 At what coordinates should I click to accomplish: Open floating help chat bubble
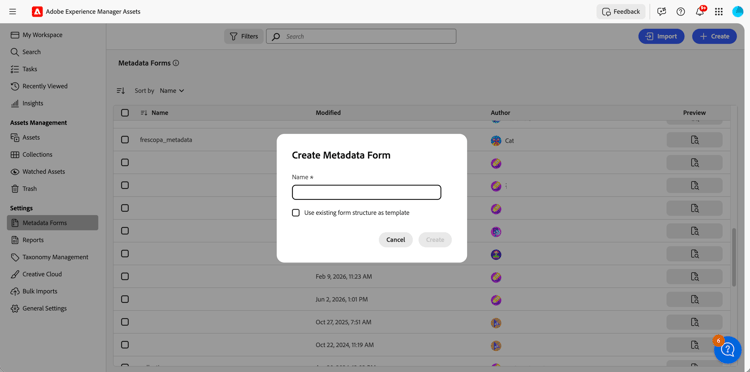728,350
